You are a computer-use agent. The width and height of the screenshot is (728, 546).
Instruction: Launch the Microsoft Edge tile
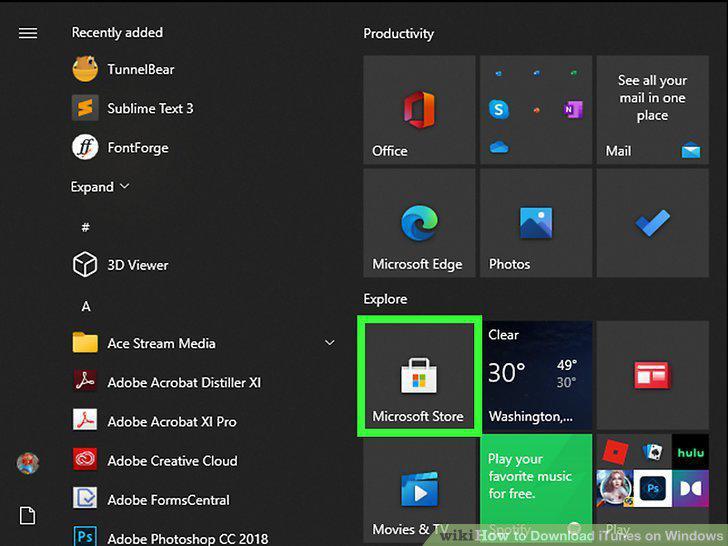419,223
